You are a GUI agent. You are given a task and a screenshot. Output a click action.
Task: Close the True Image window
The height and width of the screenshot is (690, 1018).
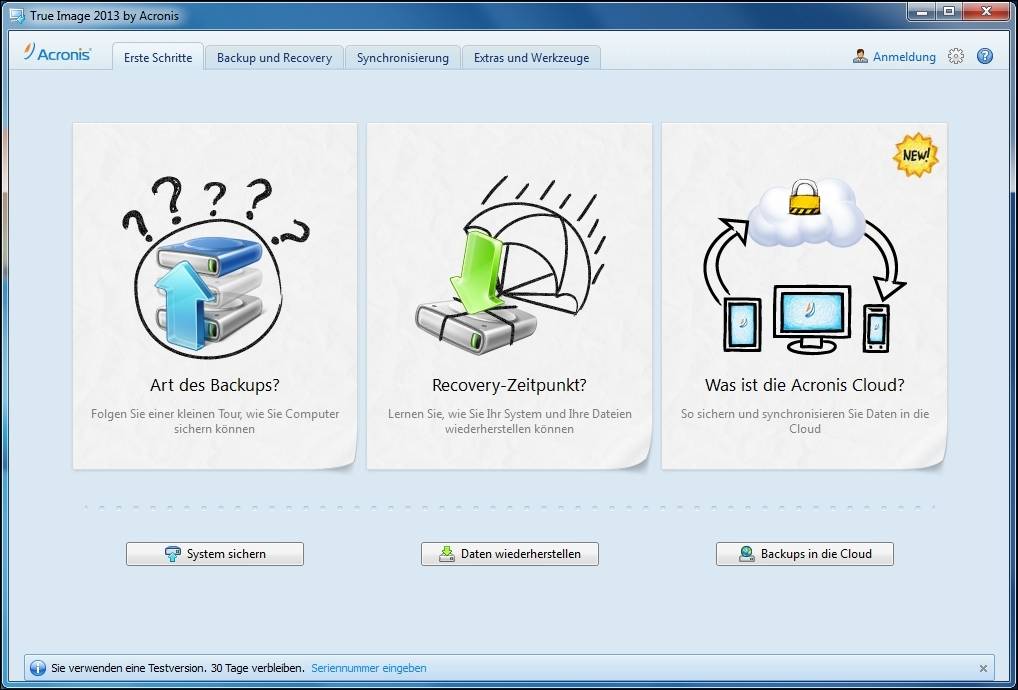986,11
